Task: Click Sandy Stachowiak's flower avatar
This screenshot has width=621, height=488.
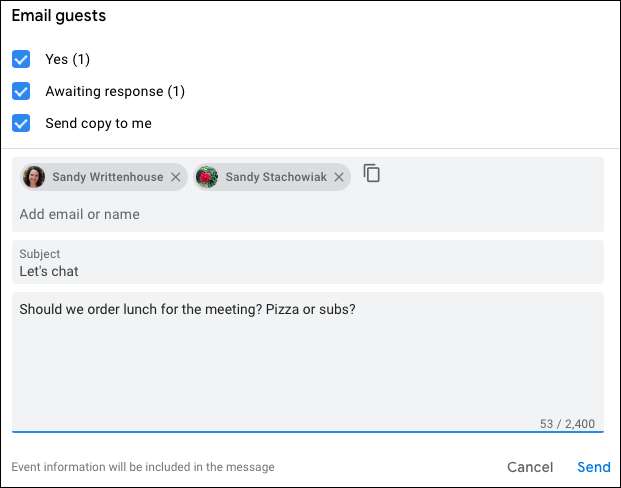Action: pos(207,177)
